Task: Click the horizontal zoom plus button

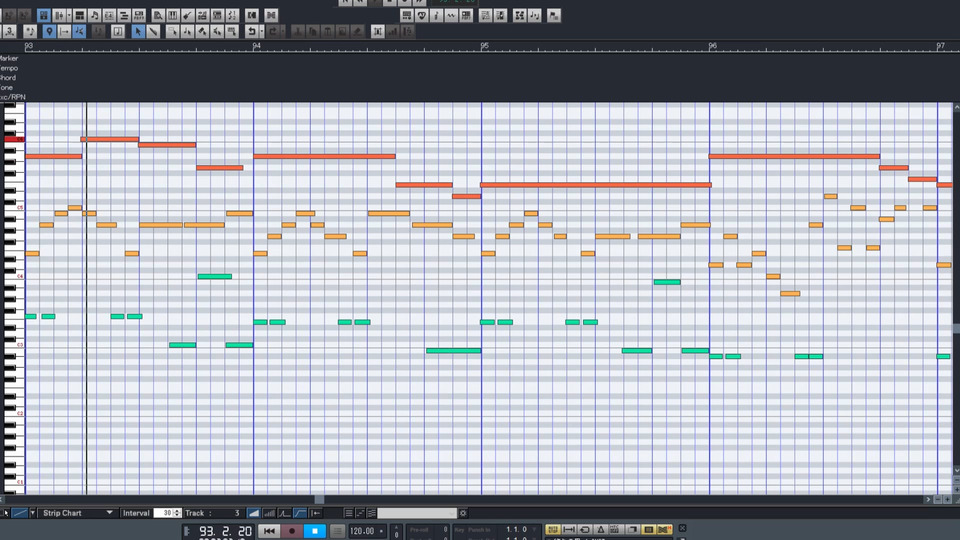Action: click(947, 500)
